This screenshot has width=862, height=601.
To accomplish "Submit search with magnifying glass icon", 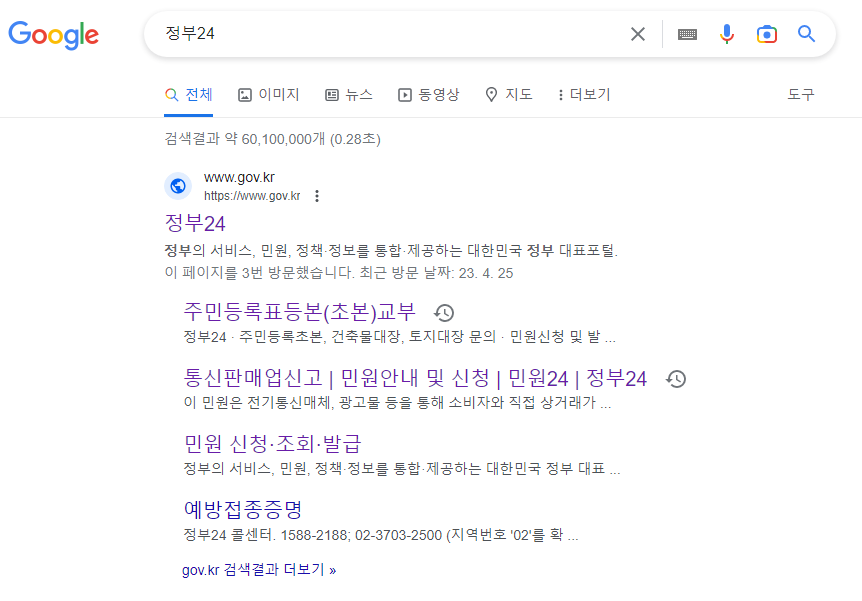I will tap(806, 34).
